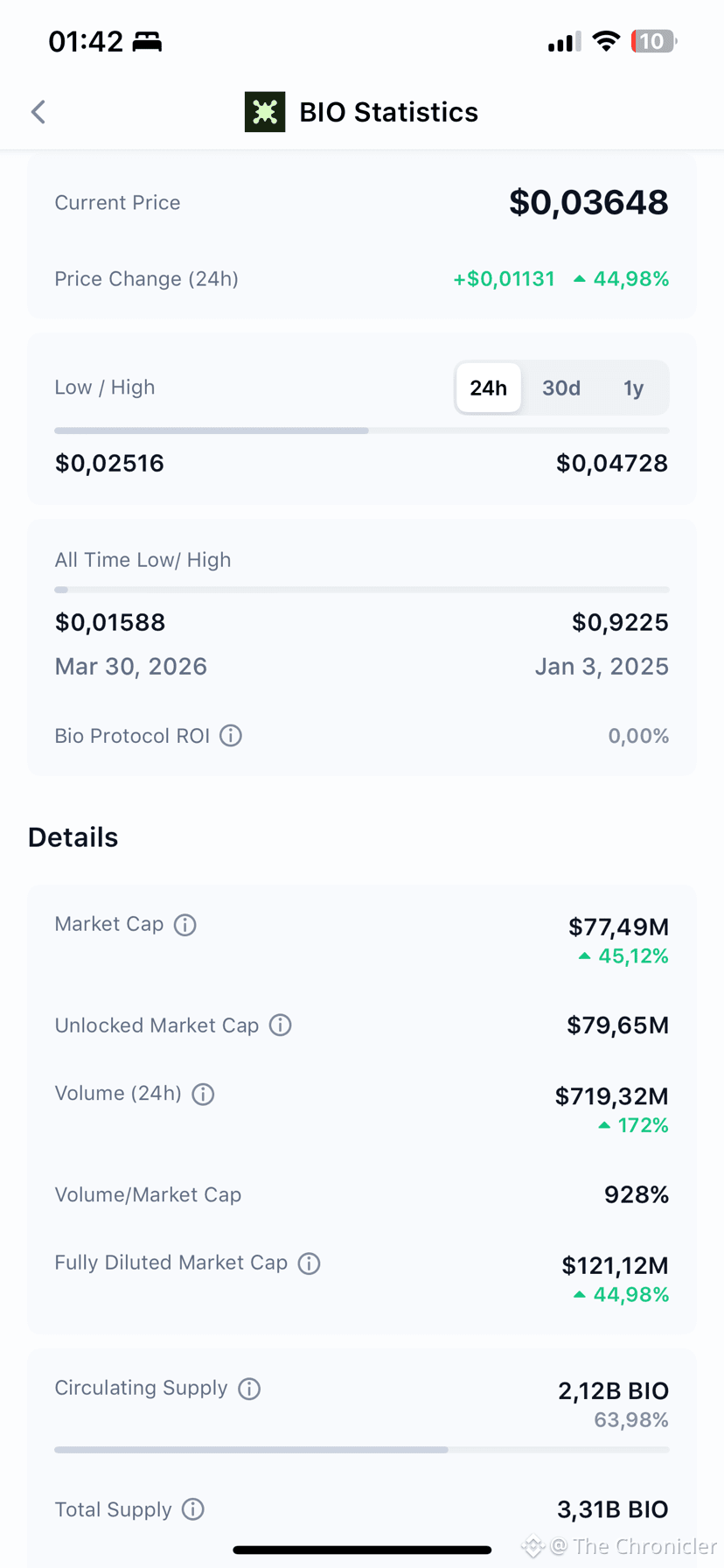Image resolution: width=724 pixels, height=1568 pixels.
Task: Tap the All Time Low/High progress bar
Action: 362,590
